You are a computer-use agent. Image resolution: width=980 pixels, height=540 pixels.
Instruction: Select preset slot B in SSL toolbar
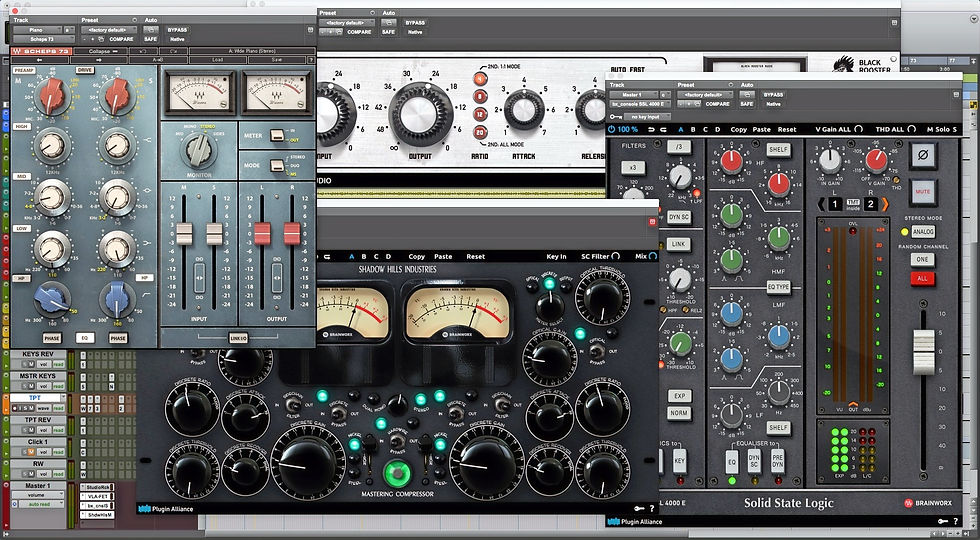click(x=694, y=129)
